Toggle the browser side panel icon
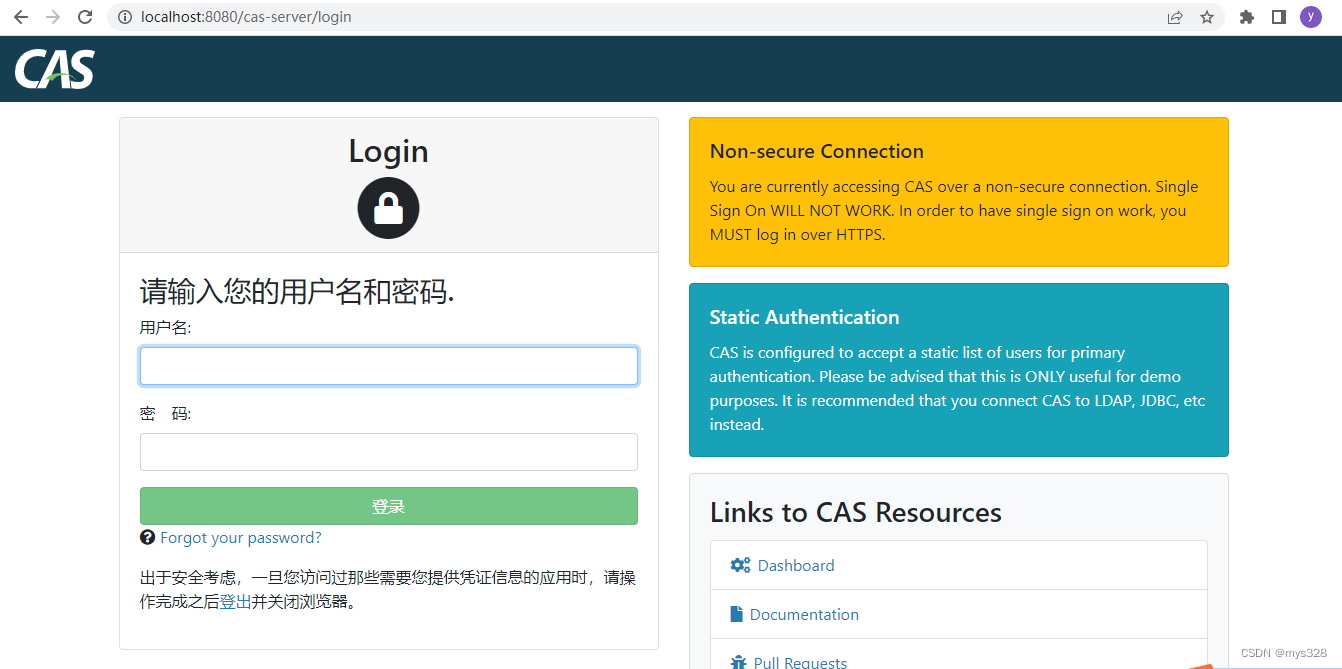The image size is (1342, 669). point(1278,17)
